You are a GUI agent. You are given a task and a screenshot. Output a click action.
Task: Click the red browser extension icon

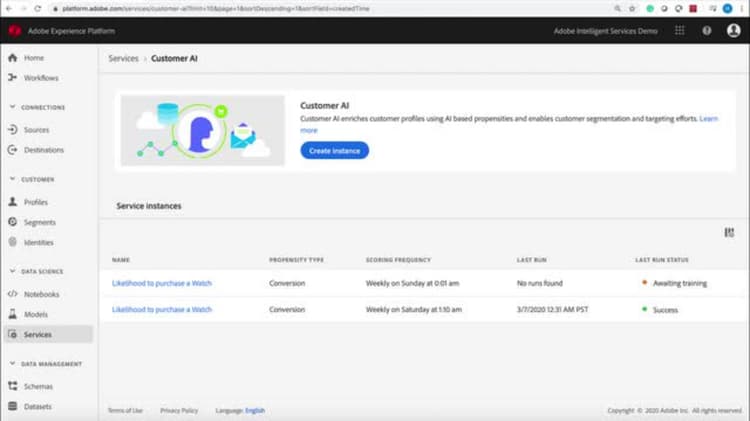(x=693, y=9)
